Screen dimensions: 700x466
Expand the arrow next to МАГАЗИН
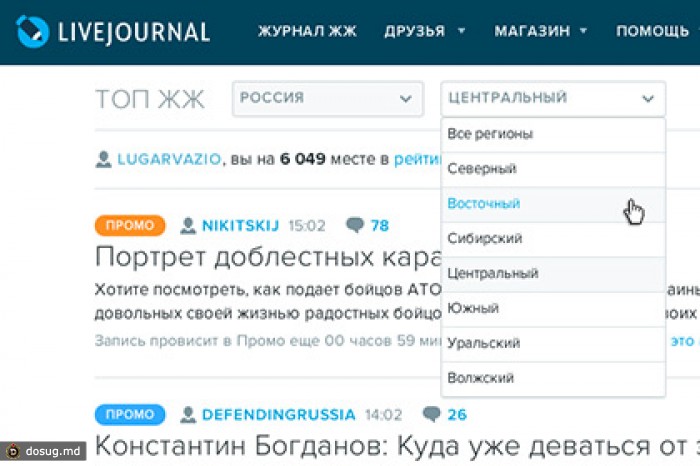tap(583, 31)
